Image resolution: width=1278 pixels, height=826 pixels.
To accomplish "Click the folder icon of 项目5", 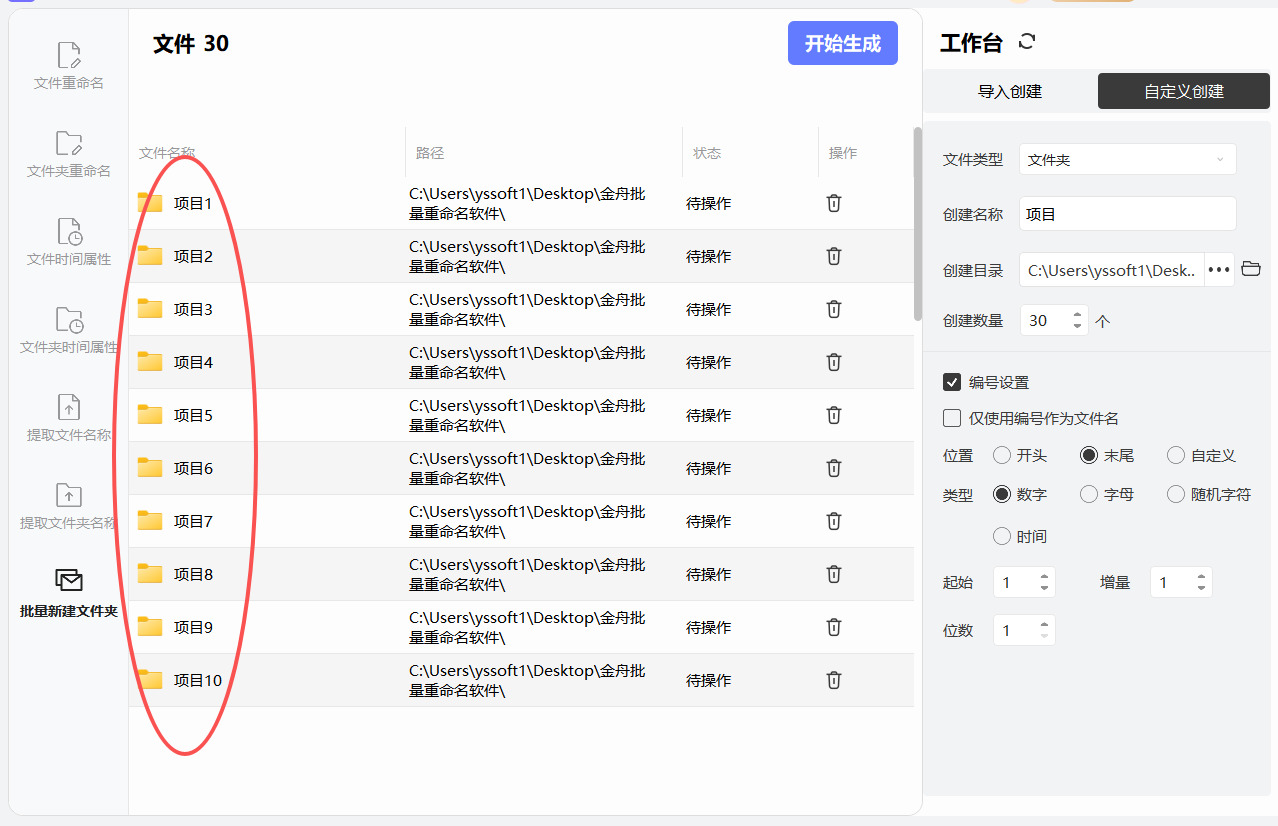I will [150, 415].
